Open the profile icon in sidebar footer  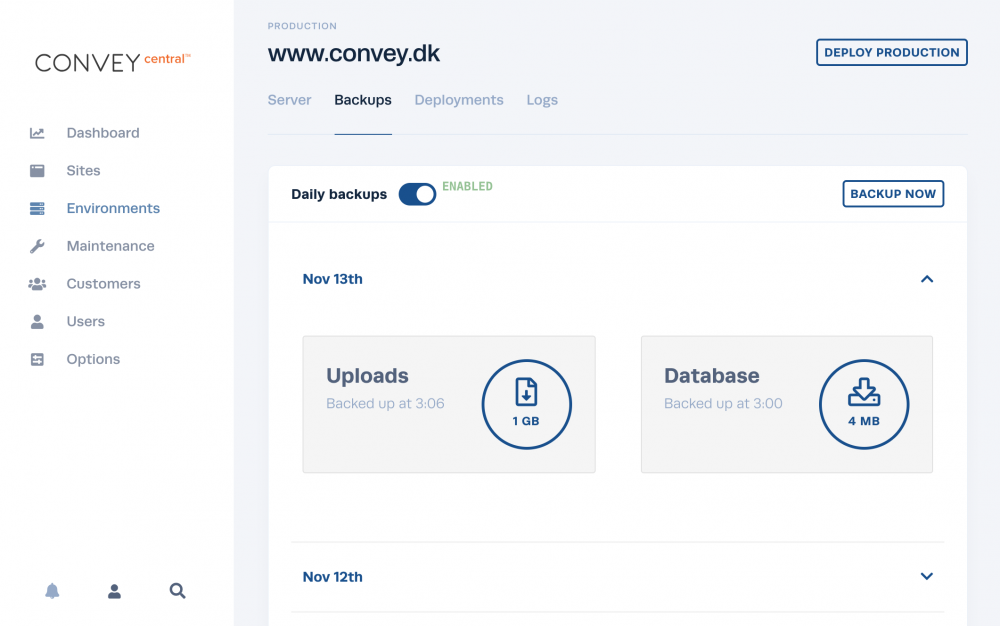[x=114, y=591]
